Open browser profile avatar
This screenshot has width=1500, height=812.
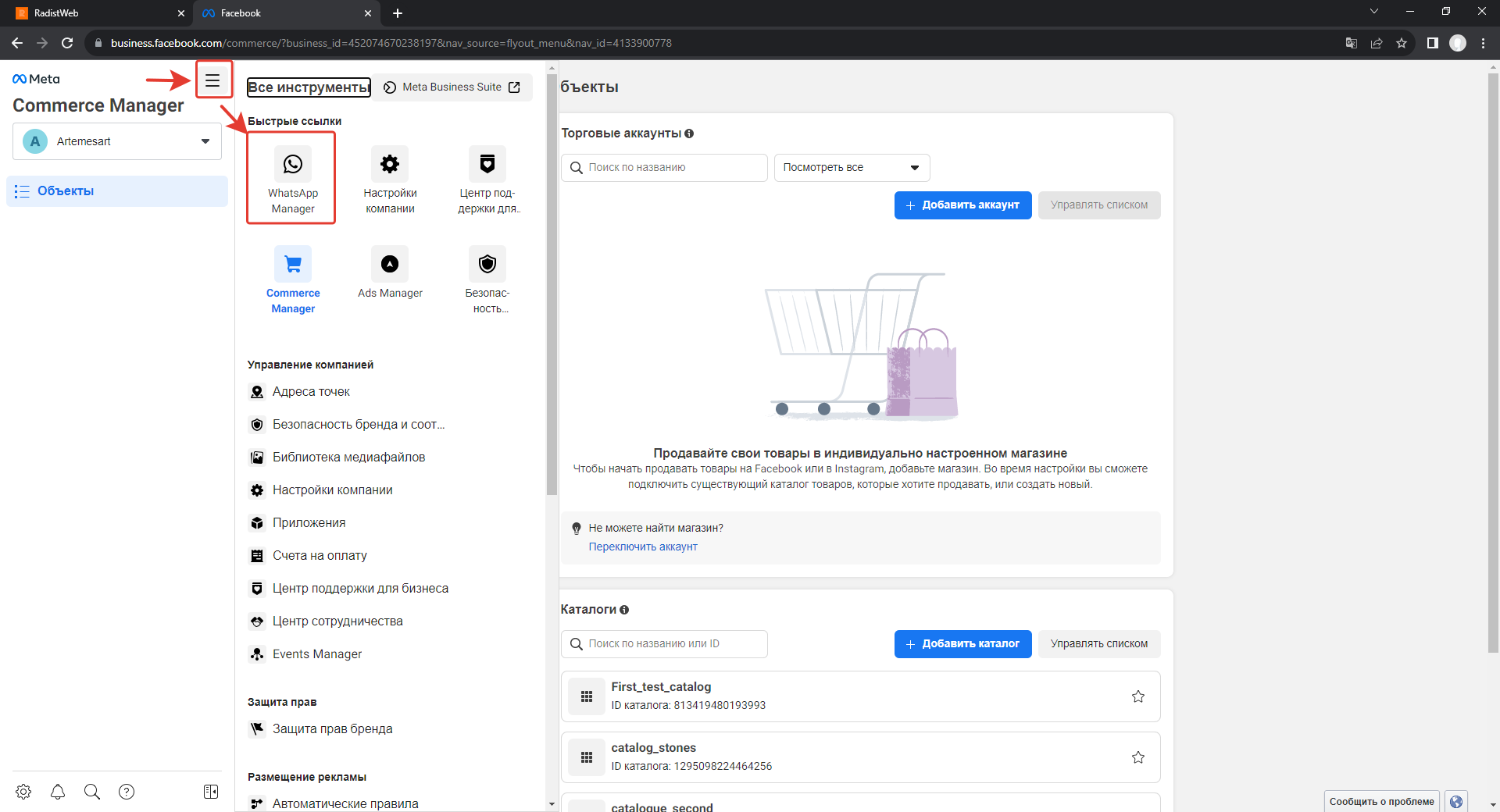(x=1458, y=43)
